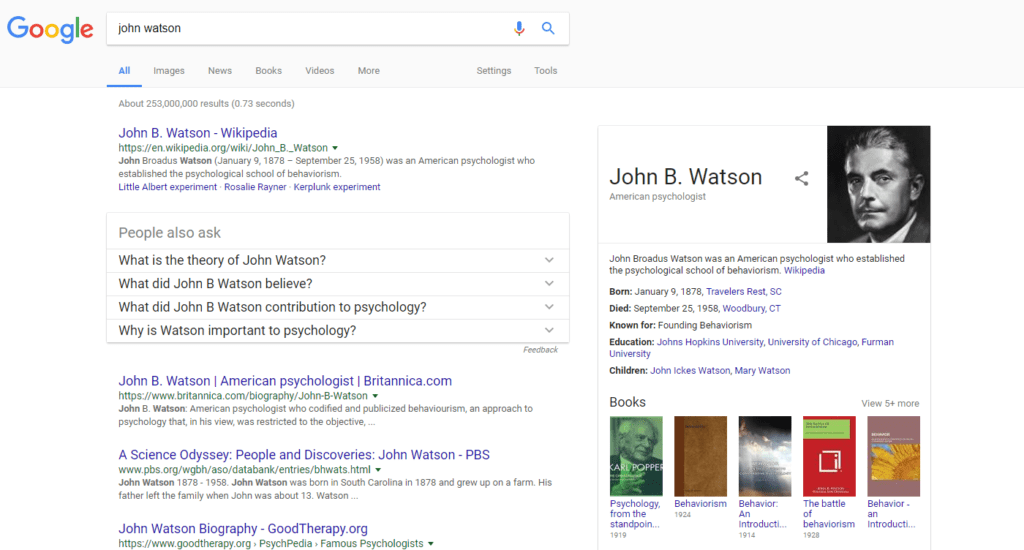Switch to the News tab
This screenshot has width=1024, height=550.
coord(220,71)
